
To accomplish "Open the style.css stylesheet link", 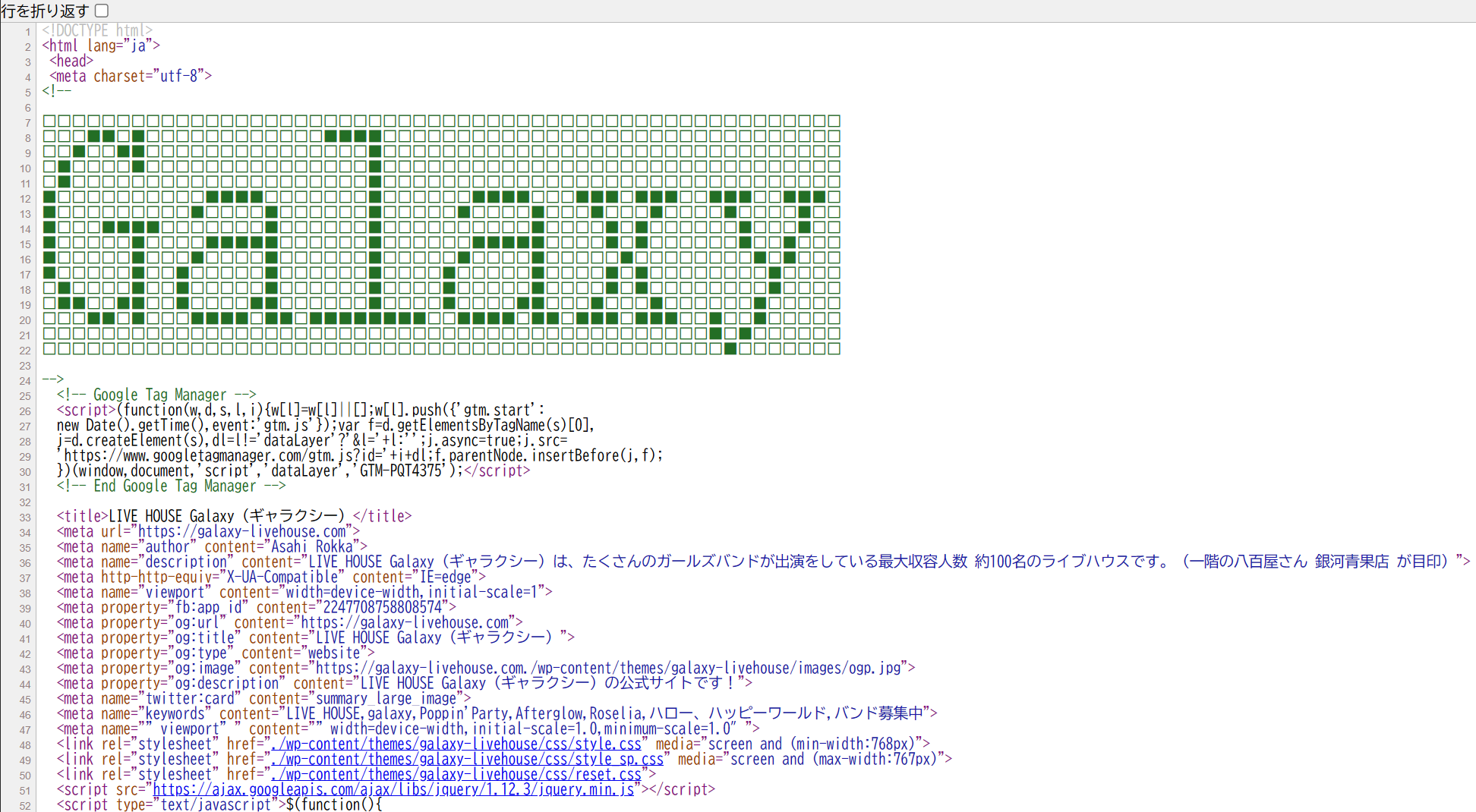I will click(456, 744).
